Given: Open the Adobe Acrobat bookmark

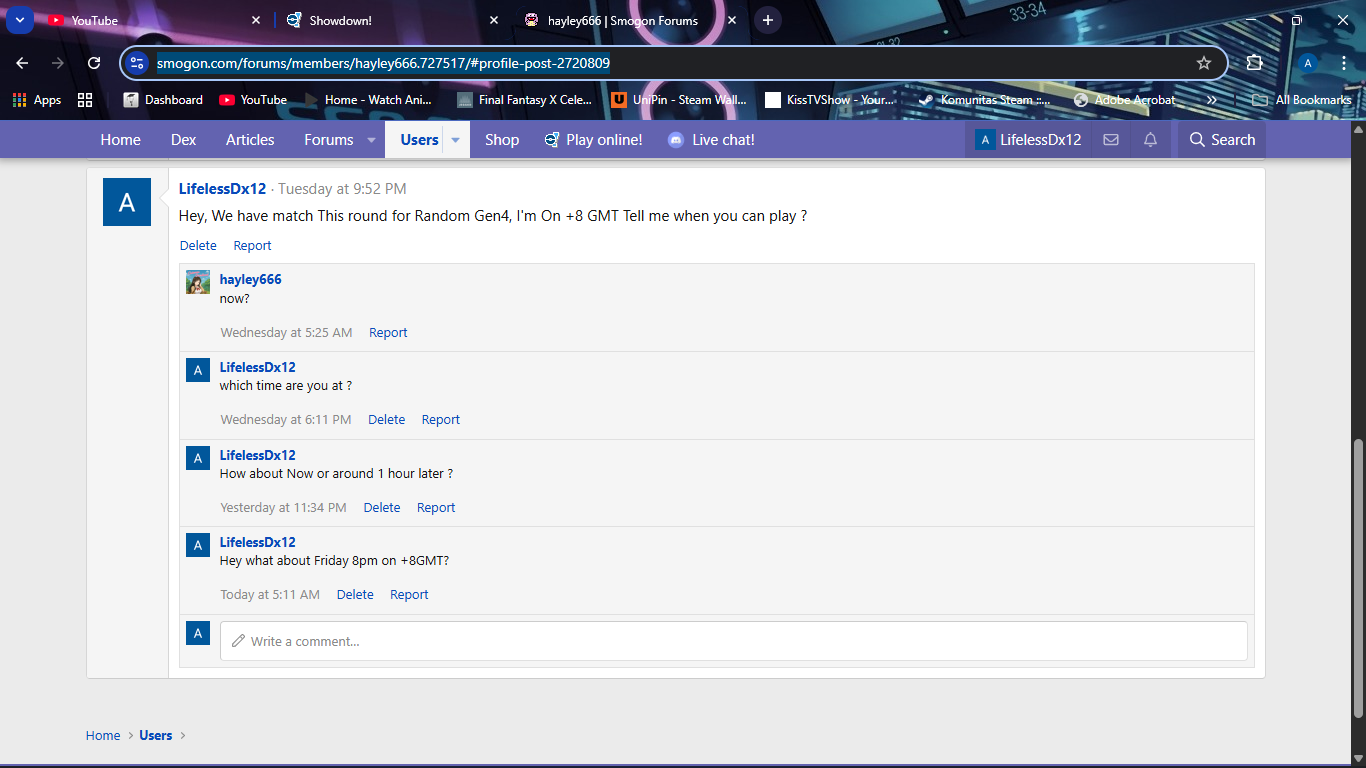Looking at the screenshot, I should pyautogui.click(x=1125, y=100).
